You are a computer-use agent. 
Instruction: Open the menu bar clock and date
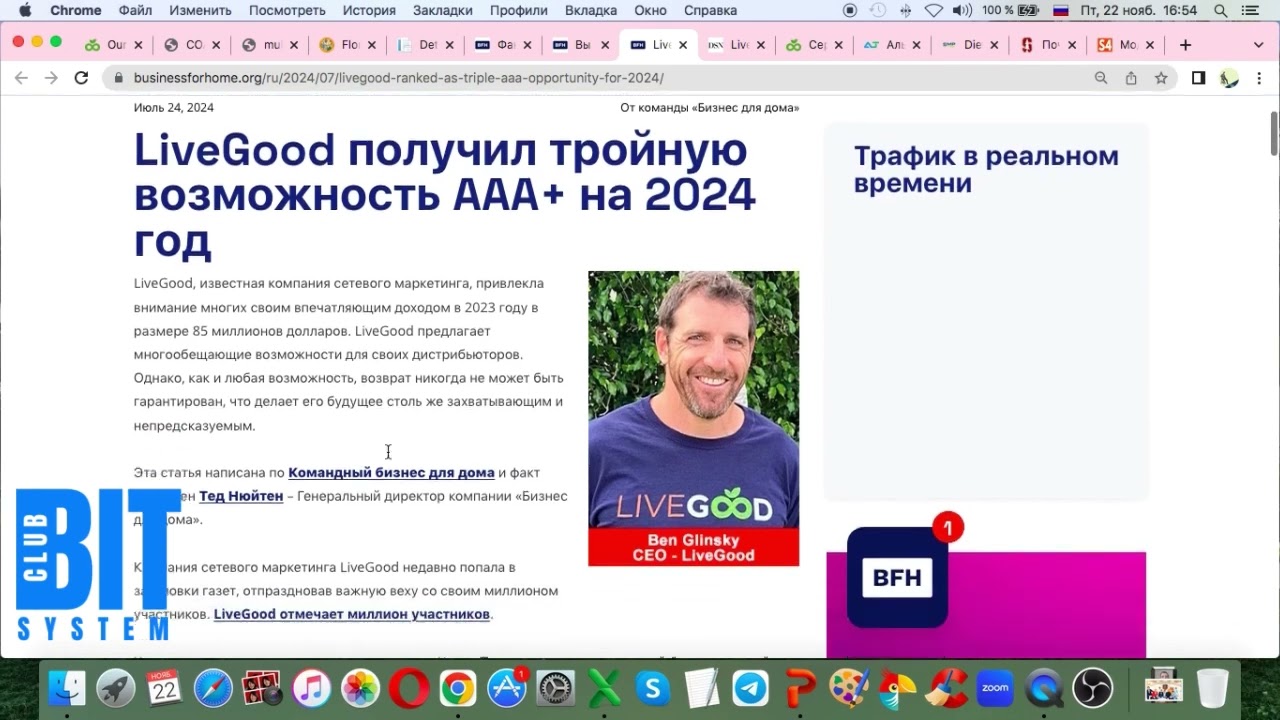pyautogui.click(x=1139, y=10)
